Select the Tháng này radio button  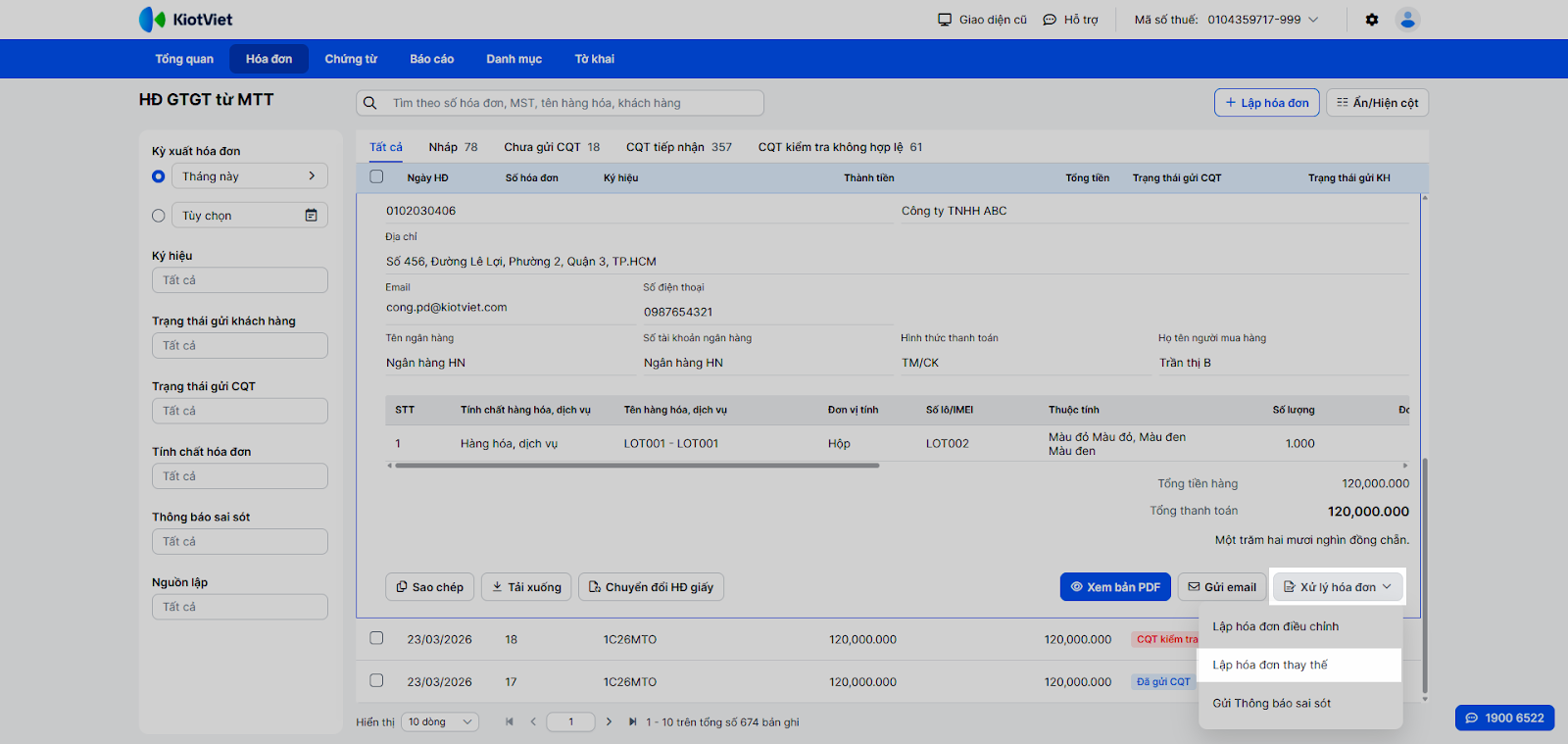[159, 176]
